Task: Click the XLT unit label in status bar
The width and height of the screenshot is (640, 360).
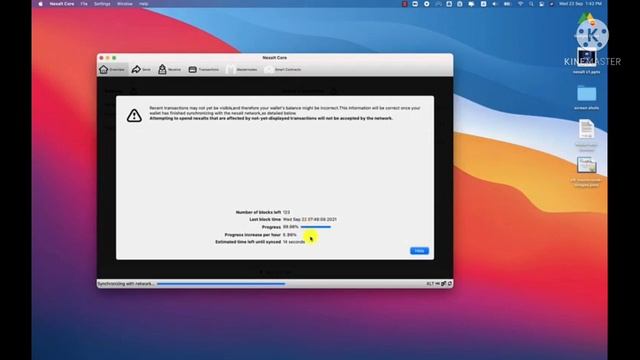Action: pyautogui.click(x=430, y=284)
